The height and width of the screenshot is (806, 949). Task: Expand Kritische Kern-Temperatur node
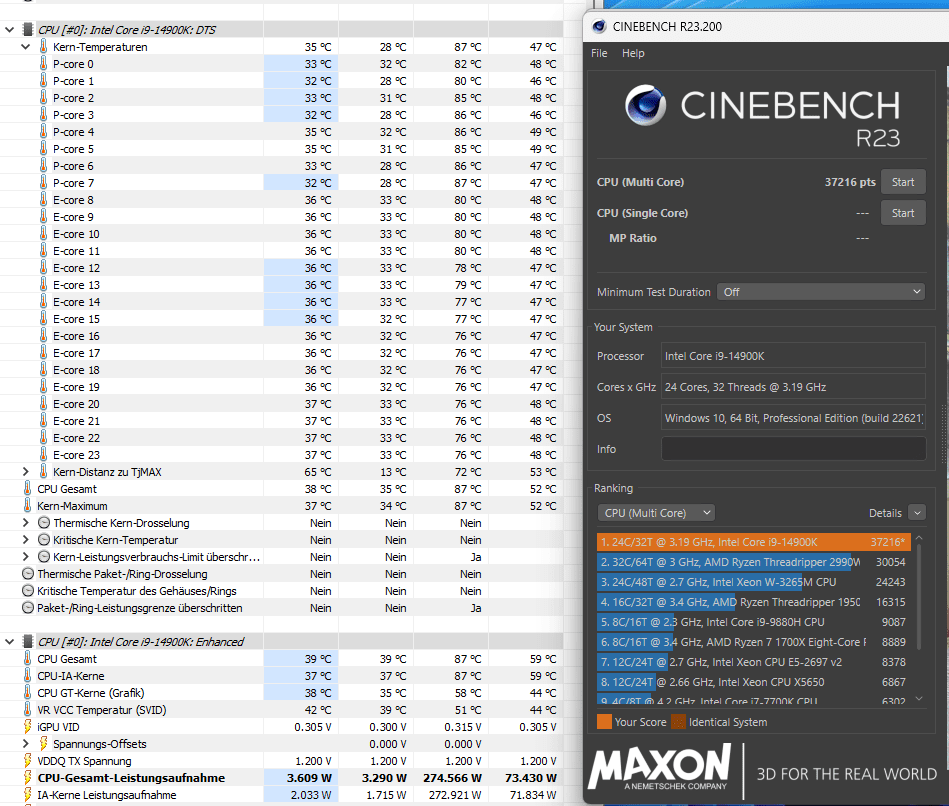pyautogui.click(x=25, y=540)
